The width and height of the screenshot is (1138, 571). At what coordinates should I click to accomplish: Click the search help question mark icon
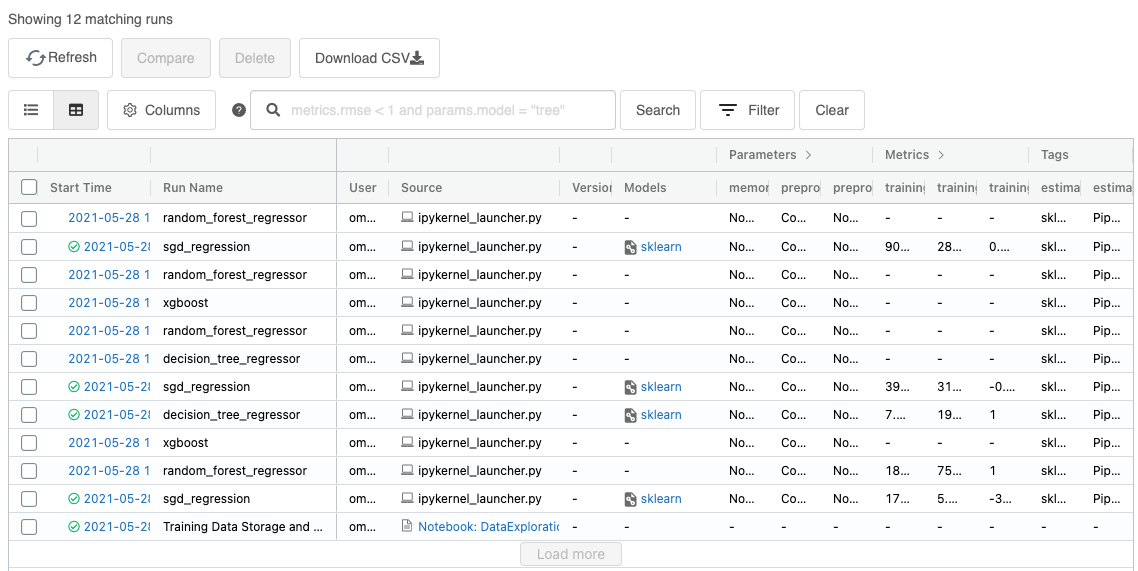(239, 110)
